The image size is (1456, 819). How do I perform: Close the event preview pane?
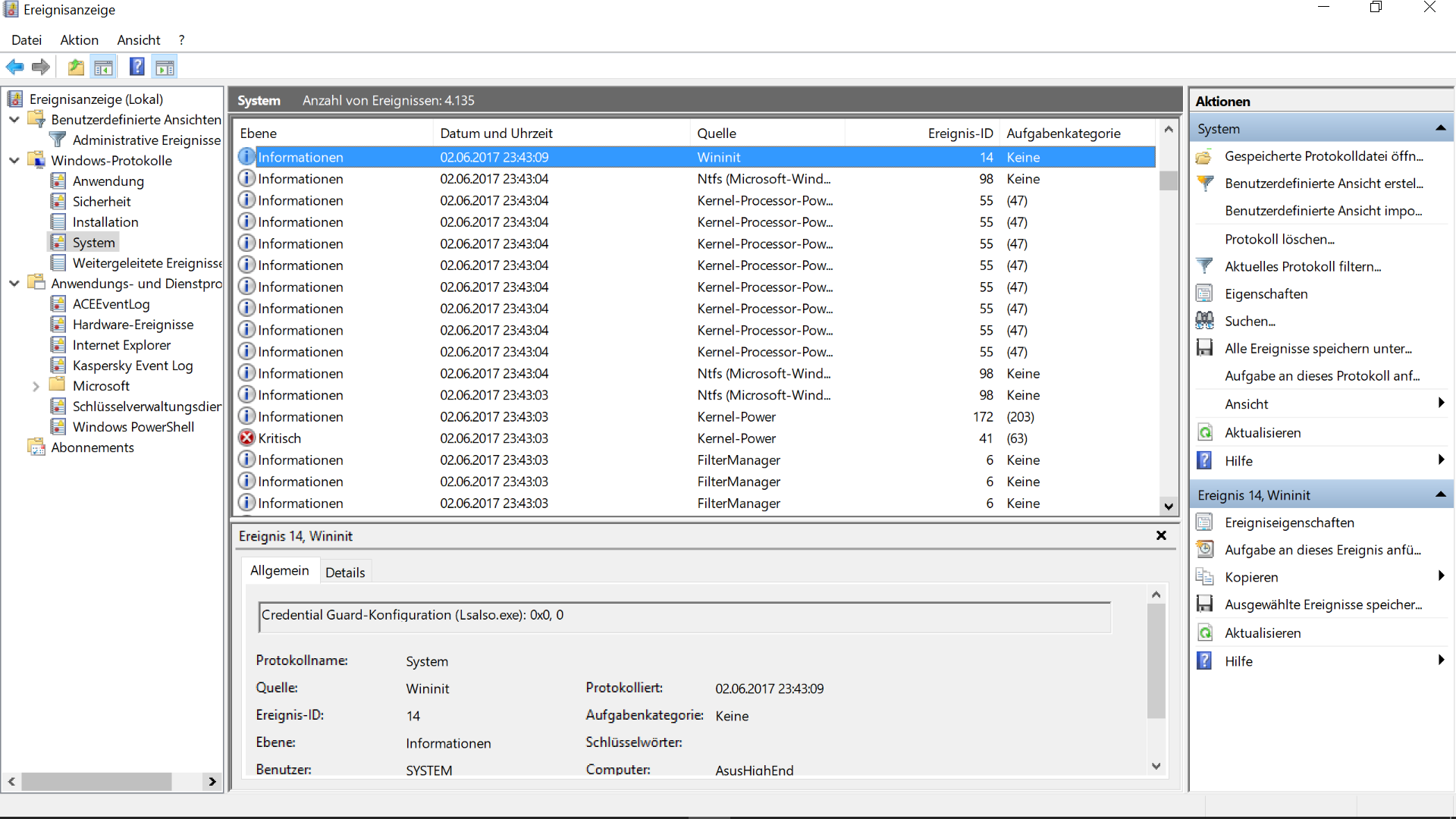[x=1161, y=535]
